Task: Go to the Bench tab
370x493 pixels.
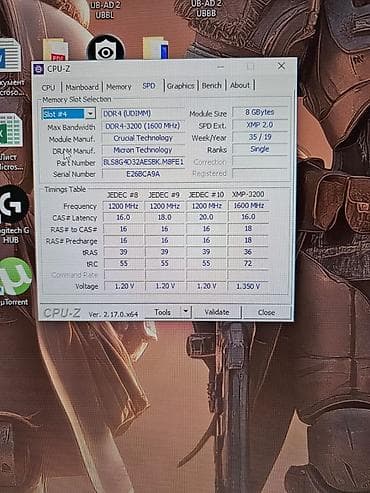Action: coord(212,85)
